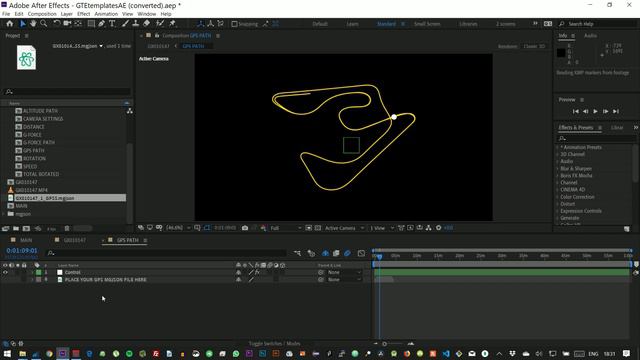This screenshot has width=640, height=360.
Task: Open the Animation menu
Action: point(106,14)
